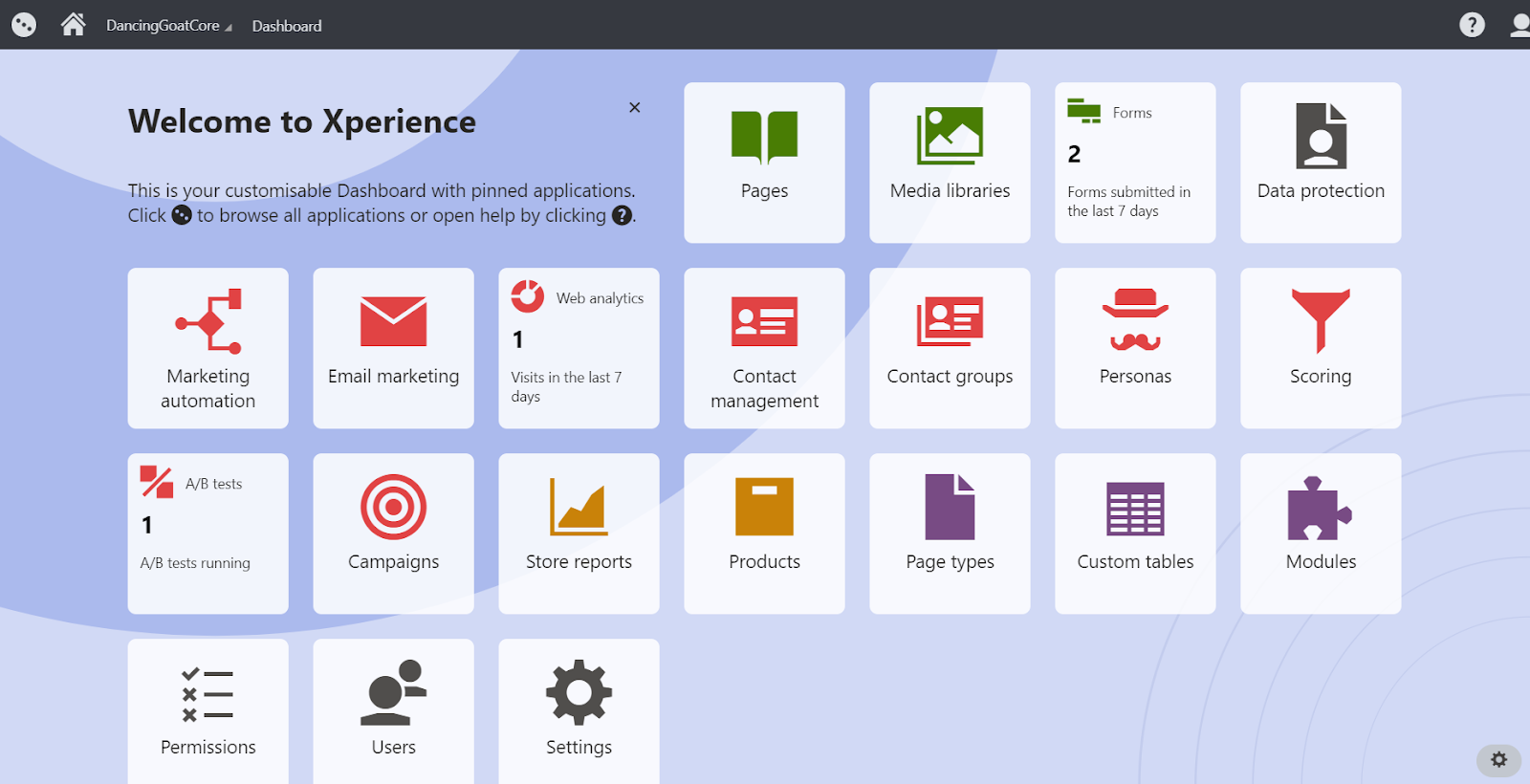Open the Modules application tile

coord(1321,534)
